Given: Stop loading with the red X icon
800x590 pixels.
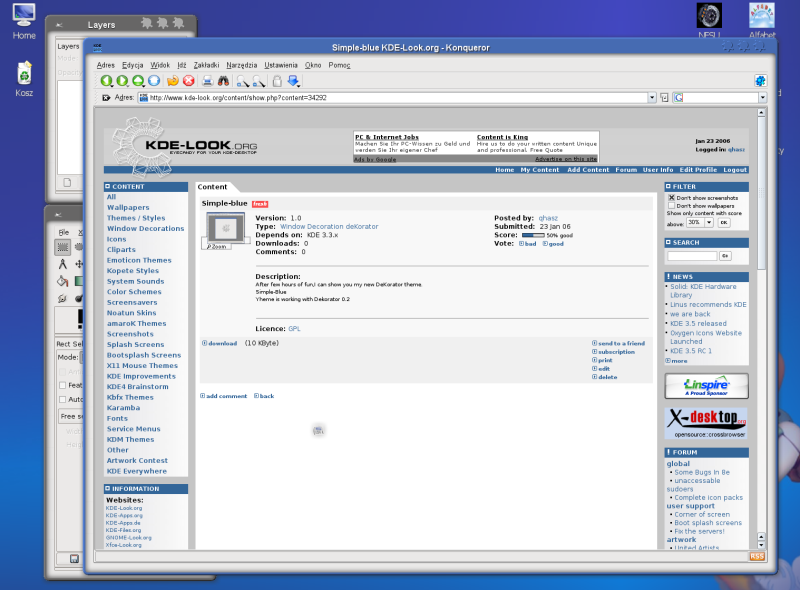Looking at the screenshot, I should click(x=188, y=81).
